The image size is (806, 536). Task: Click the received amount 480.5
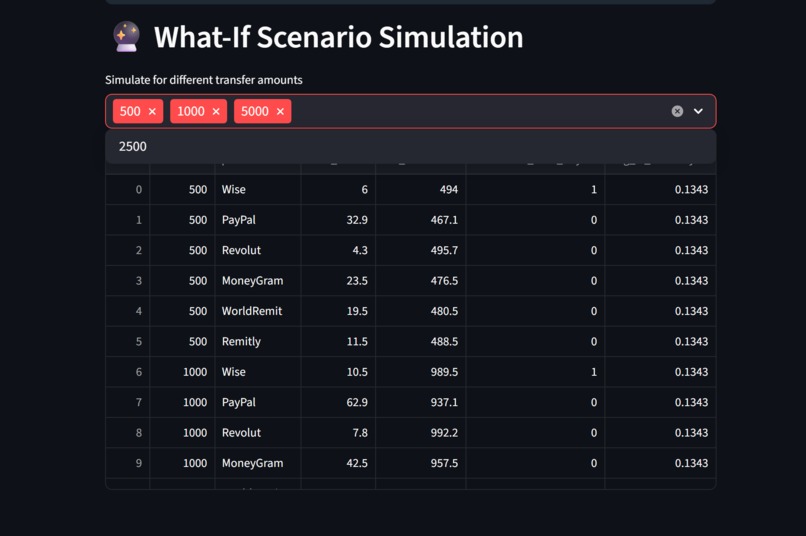pyautogui.click(x=444, y=311)
